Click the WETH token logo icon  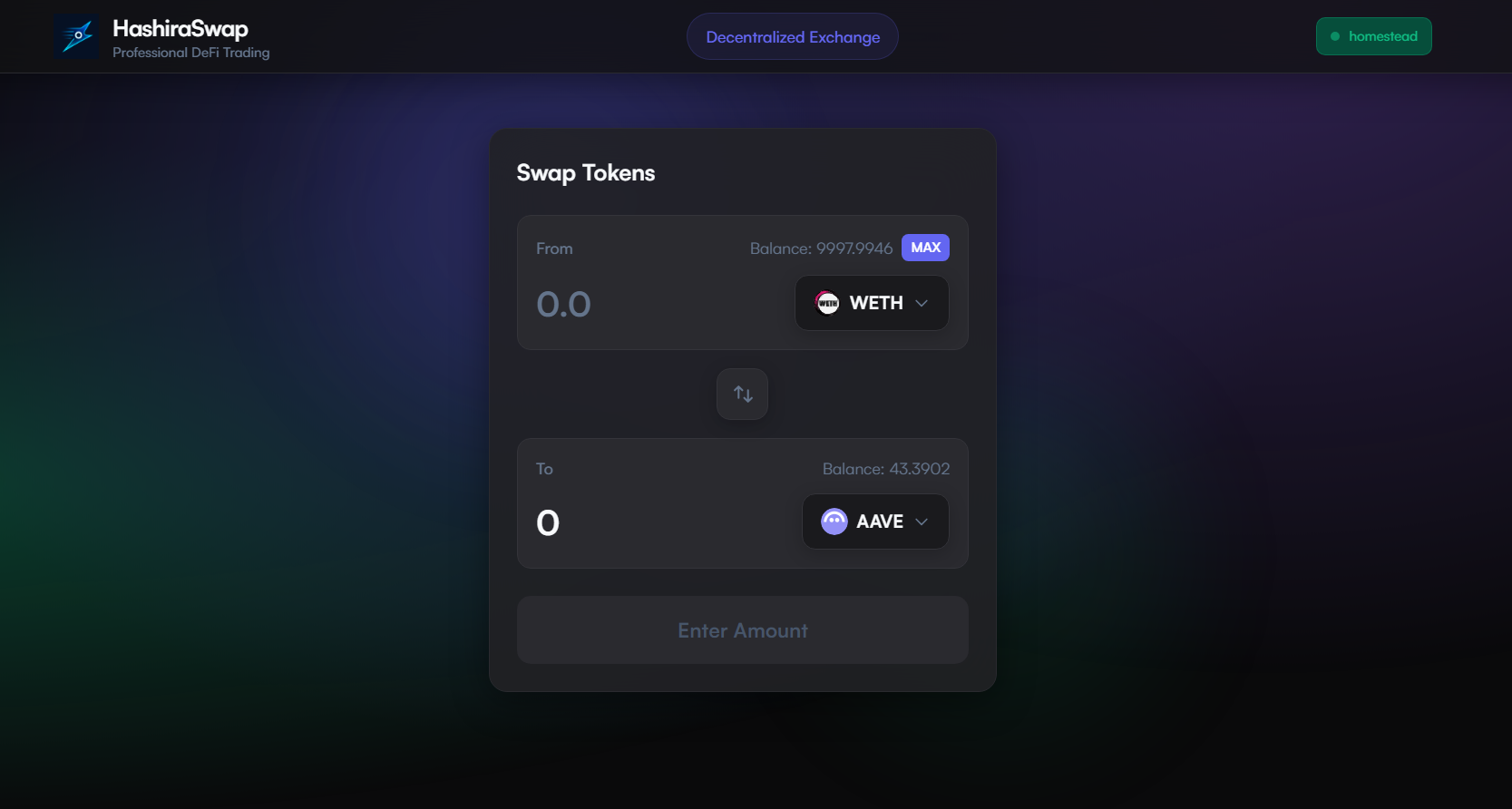pos(827,303)
